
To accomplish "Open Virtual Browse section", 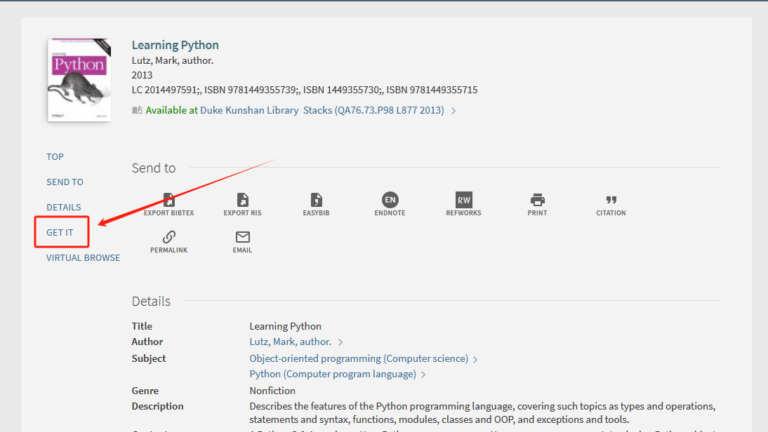I will click(83, 258).
